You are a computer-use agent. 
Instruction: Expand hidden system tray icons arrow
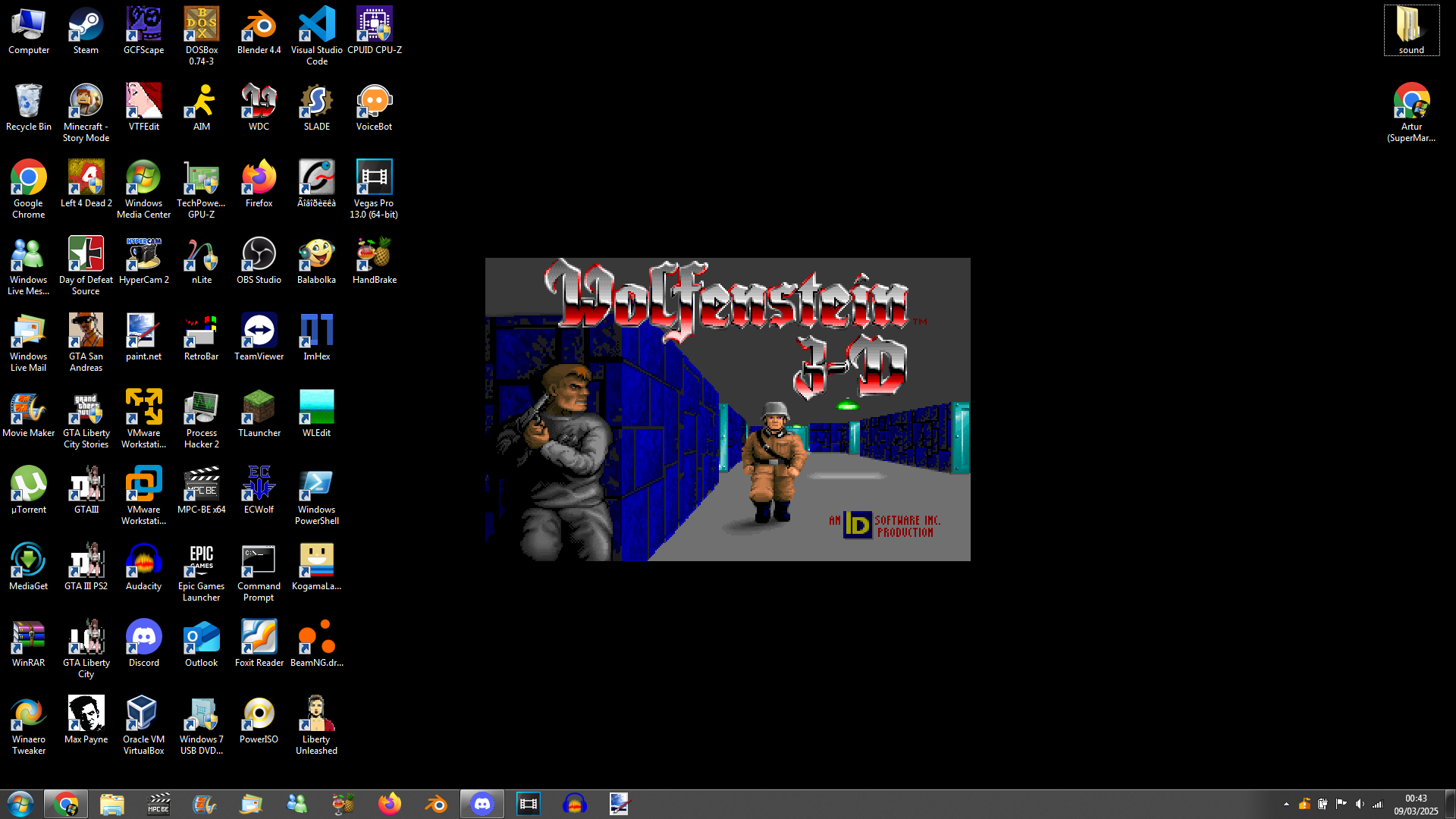(1286, 804)
